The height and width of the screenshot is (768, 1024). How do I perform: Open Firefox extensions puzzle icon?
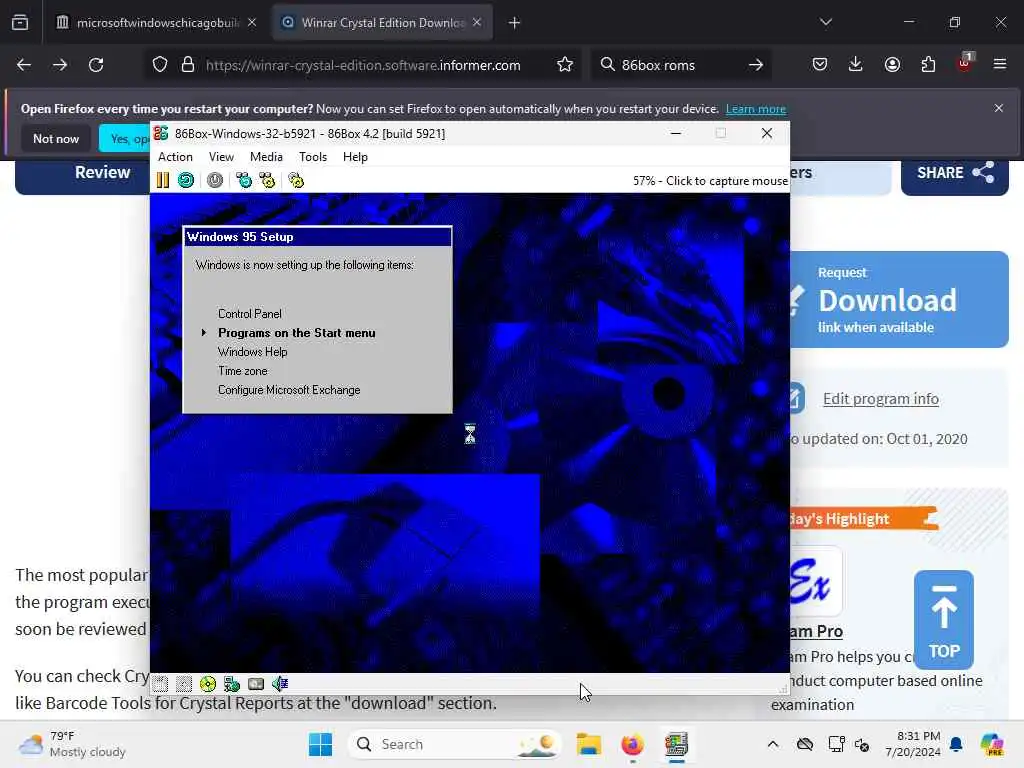[x=928, y=65]
